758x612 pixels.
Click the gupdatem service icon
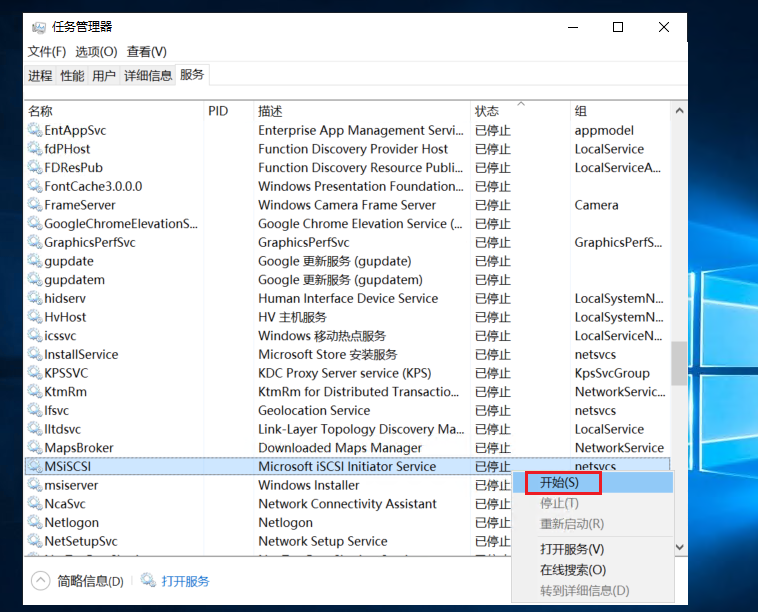coord(35,279)
